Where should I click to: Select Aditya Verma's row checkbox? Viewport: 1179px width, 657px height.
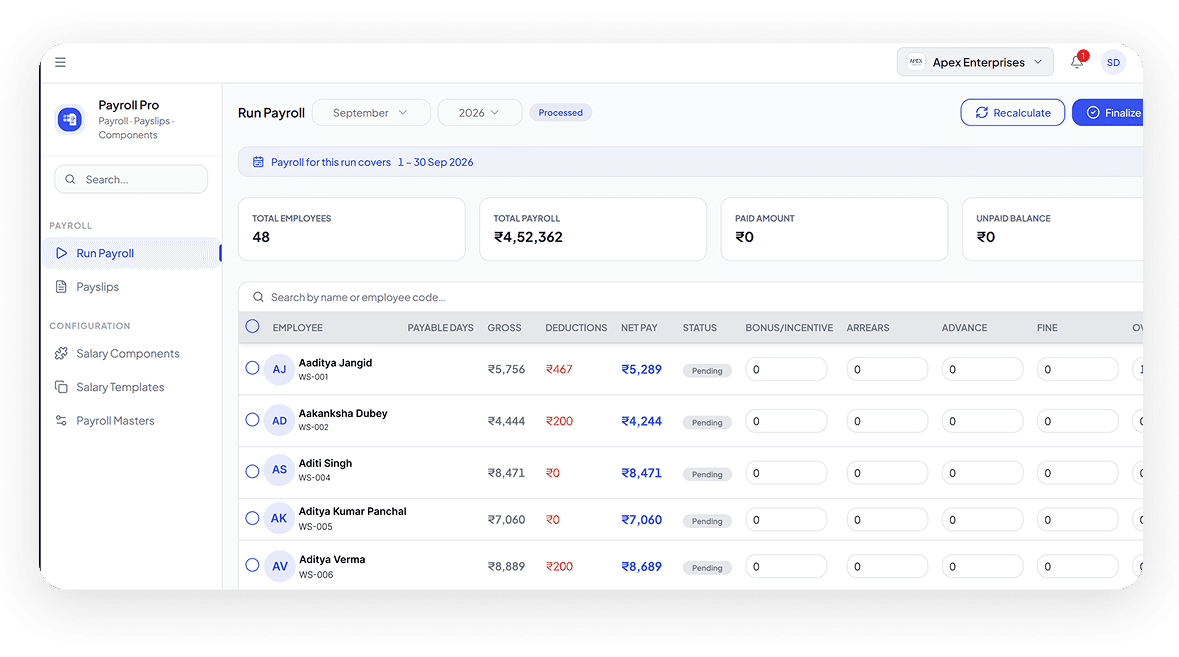pos(253,565)
